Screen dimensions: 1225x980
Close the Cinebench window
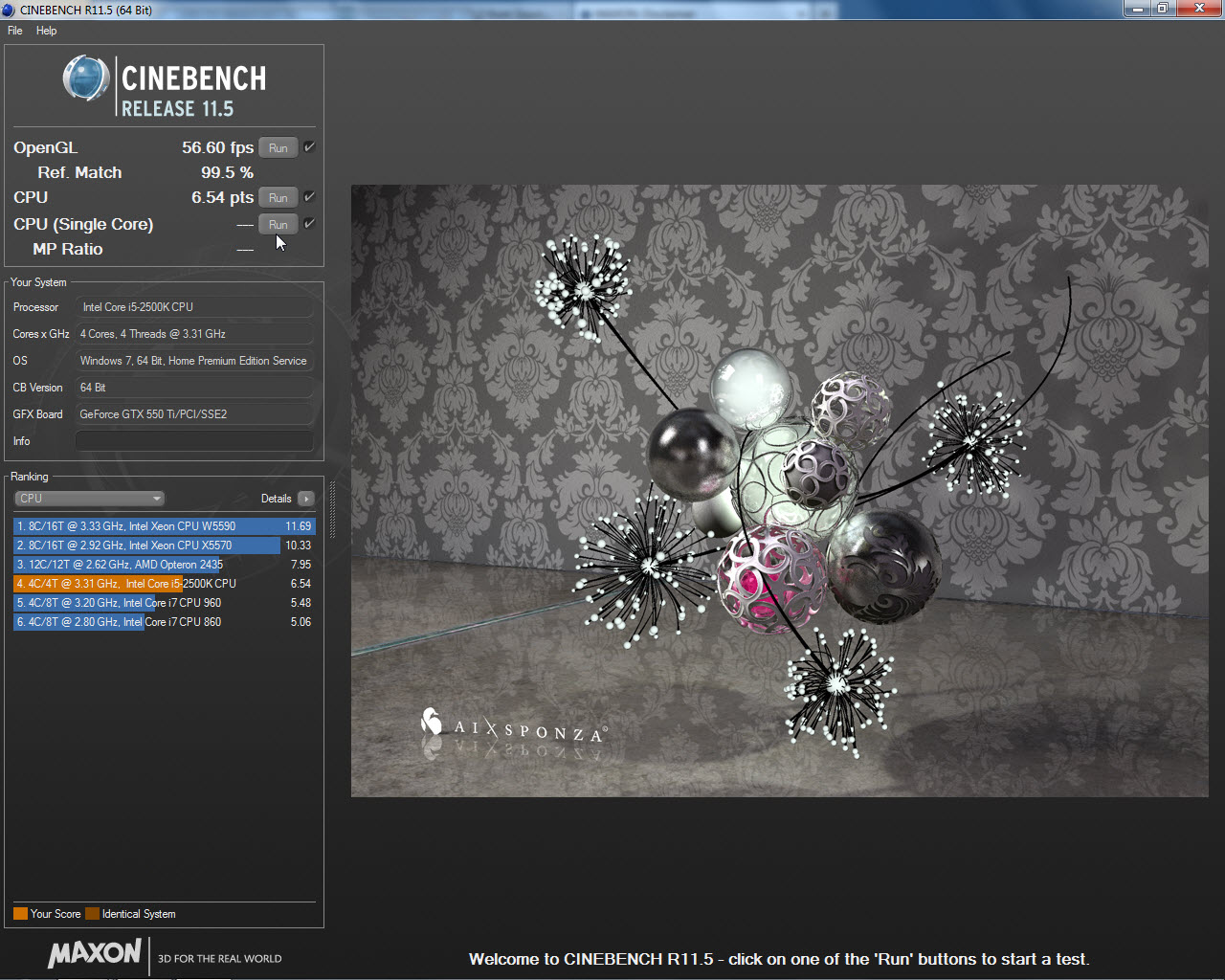coord(1199,9)
